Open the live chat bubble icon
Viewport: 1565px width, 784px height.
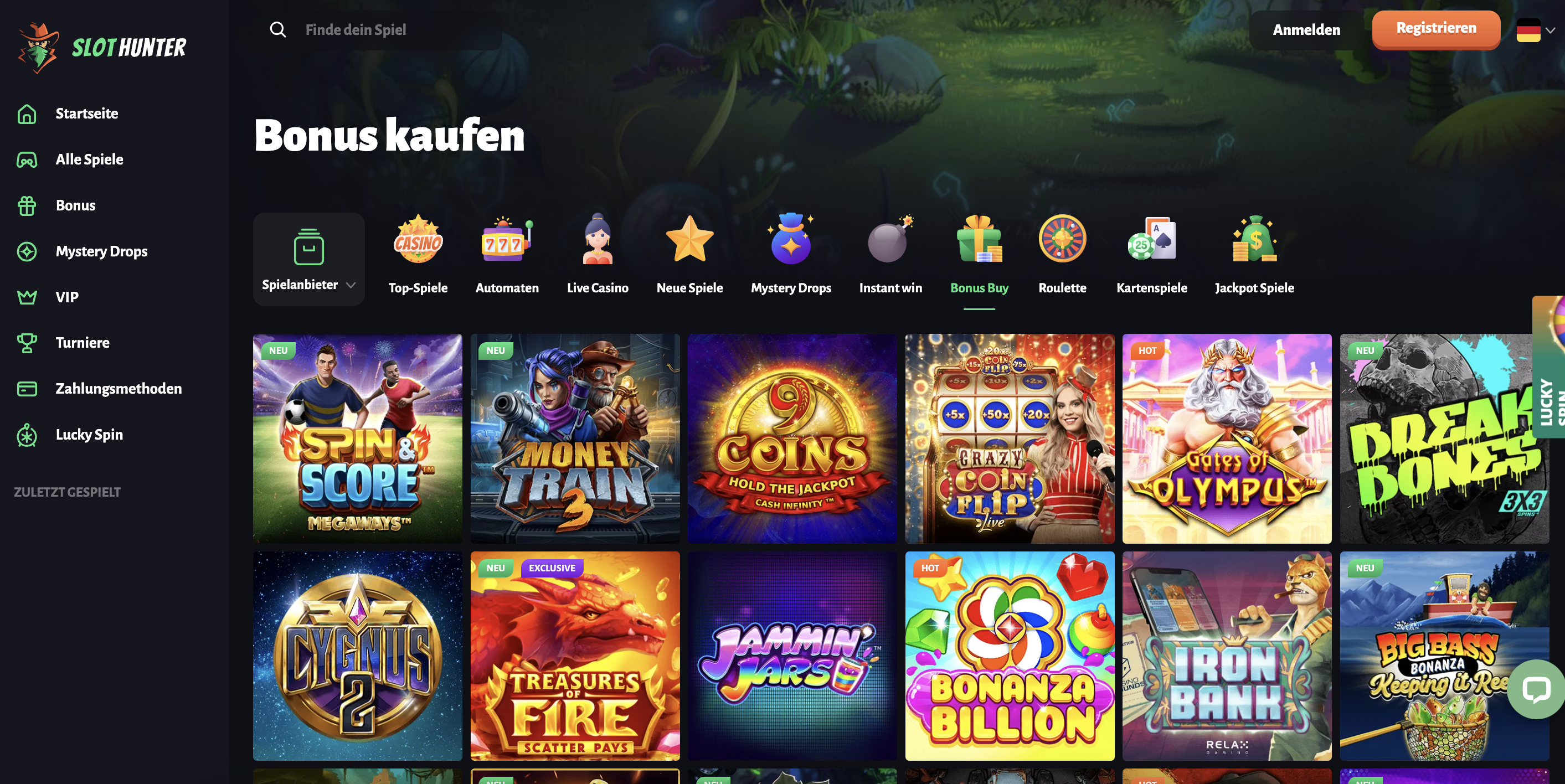point(1536,690)
